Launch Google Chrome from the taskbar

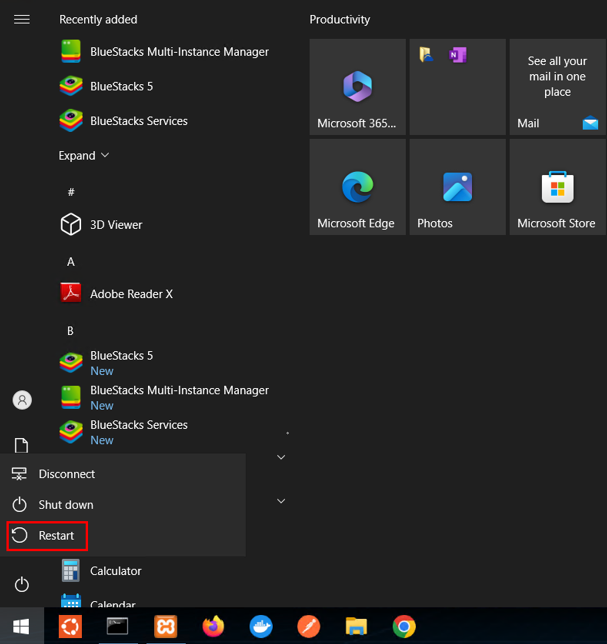coord(404,626)
